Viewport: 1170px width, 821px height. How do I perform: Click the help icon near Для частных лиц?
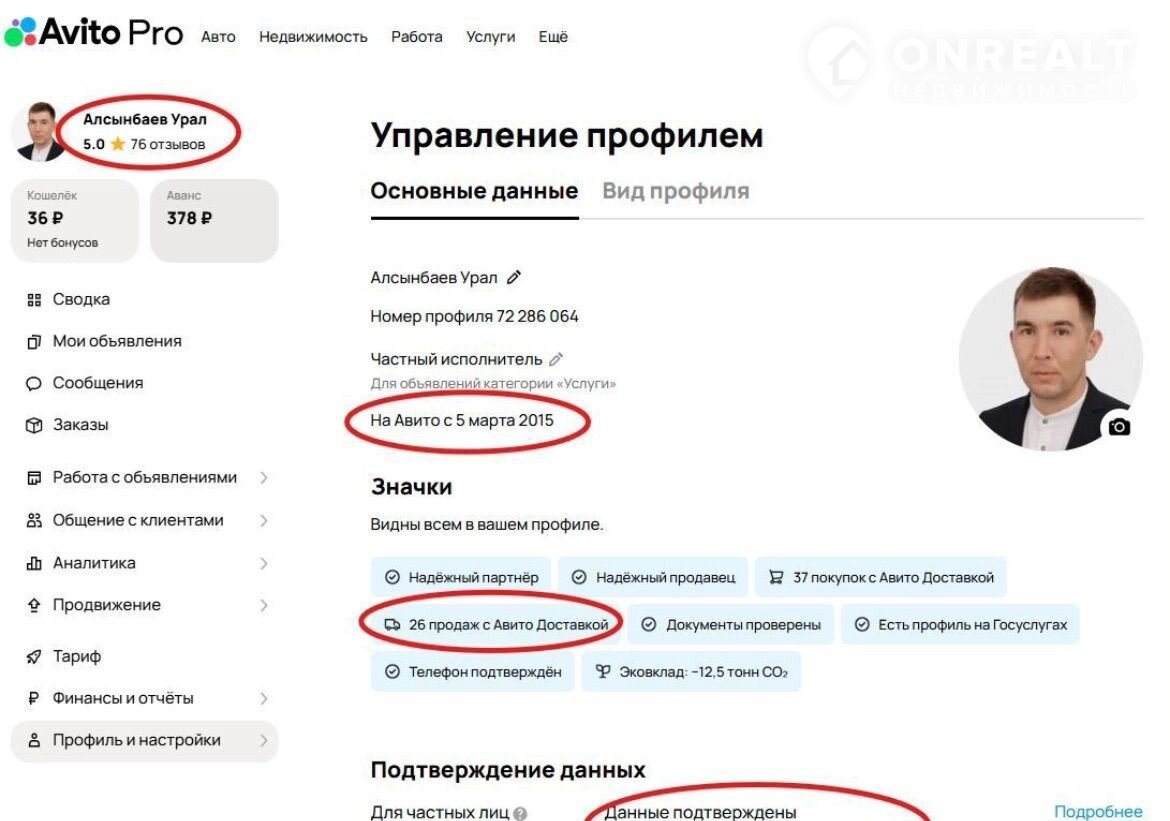pyautogui.click(x=520, y=813)
